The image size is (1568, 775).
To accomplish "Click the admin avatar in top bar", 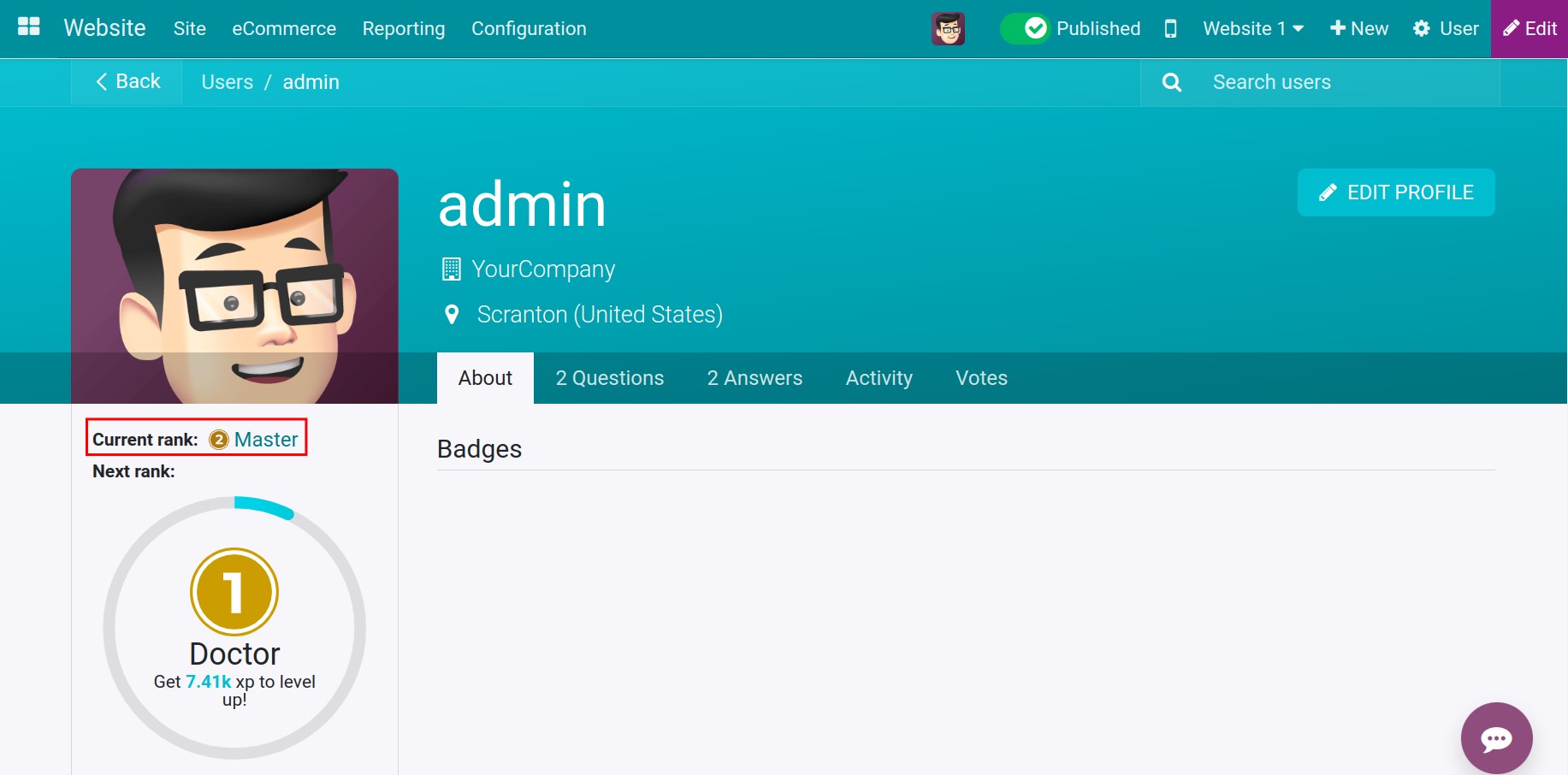I will pos(948,28).
